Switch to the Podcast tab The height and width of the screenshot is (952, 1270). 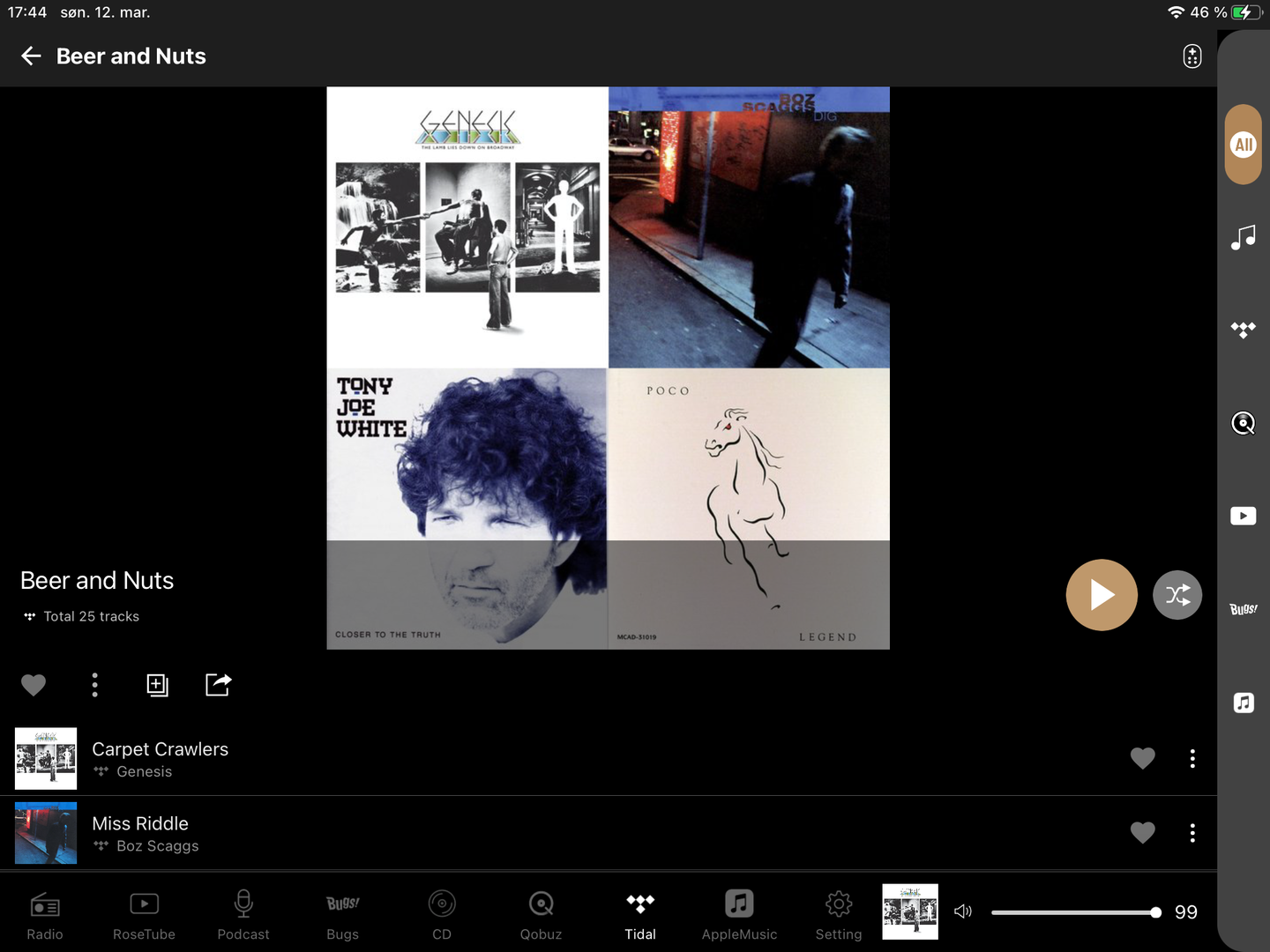pos(243,915)
